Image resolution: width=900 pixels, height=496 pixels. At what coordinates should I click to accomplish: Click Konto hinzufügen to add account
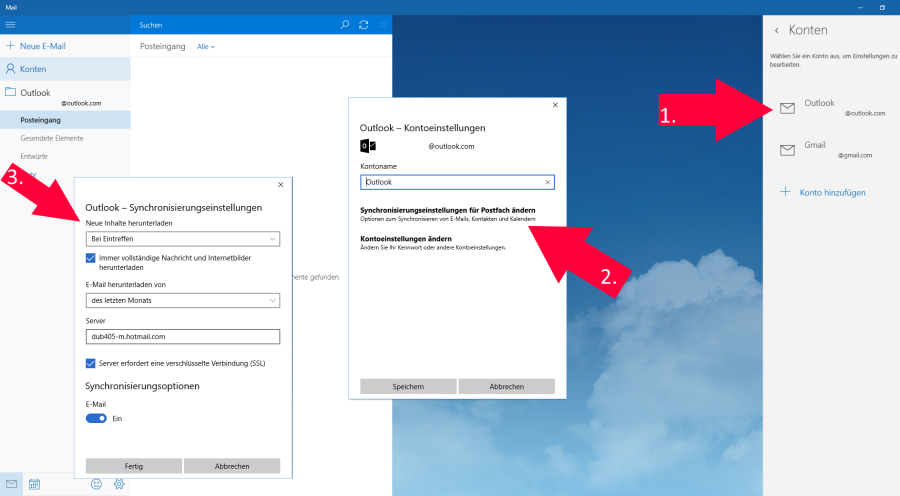(823, 192)
